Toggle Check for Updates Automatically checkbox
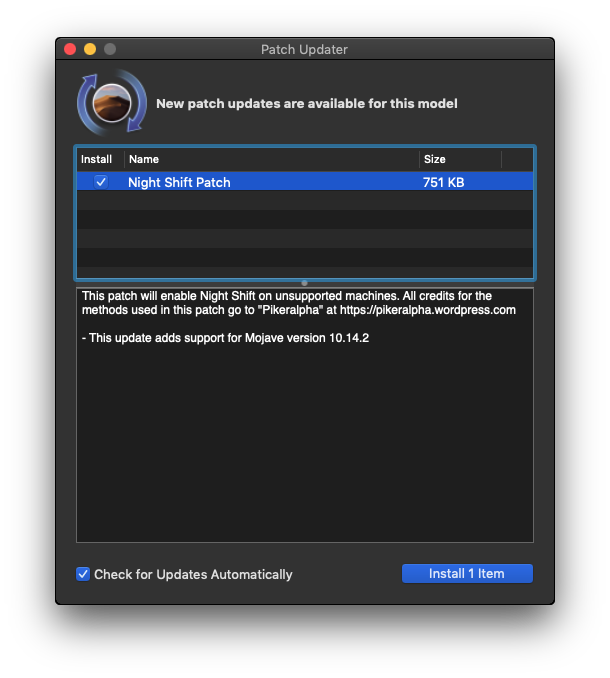610x678 pixels. point(83,574)
